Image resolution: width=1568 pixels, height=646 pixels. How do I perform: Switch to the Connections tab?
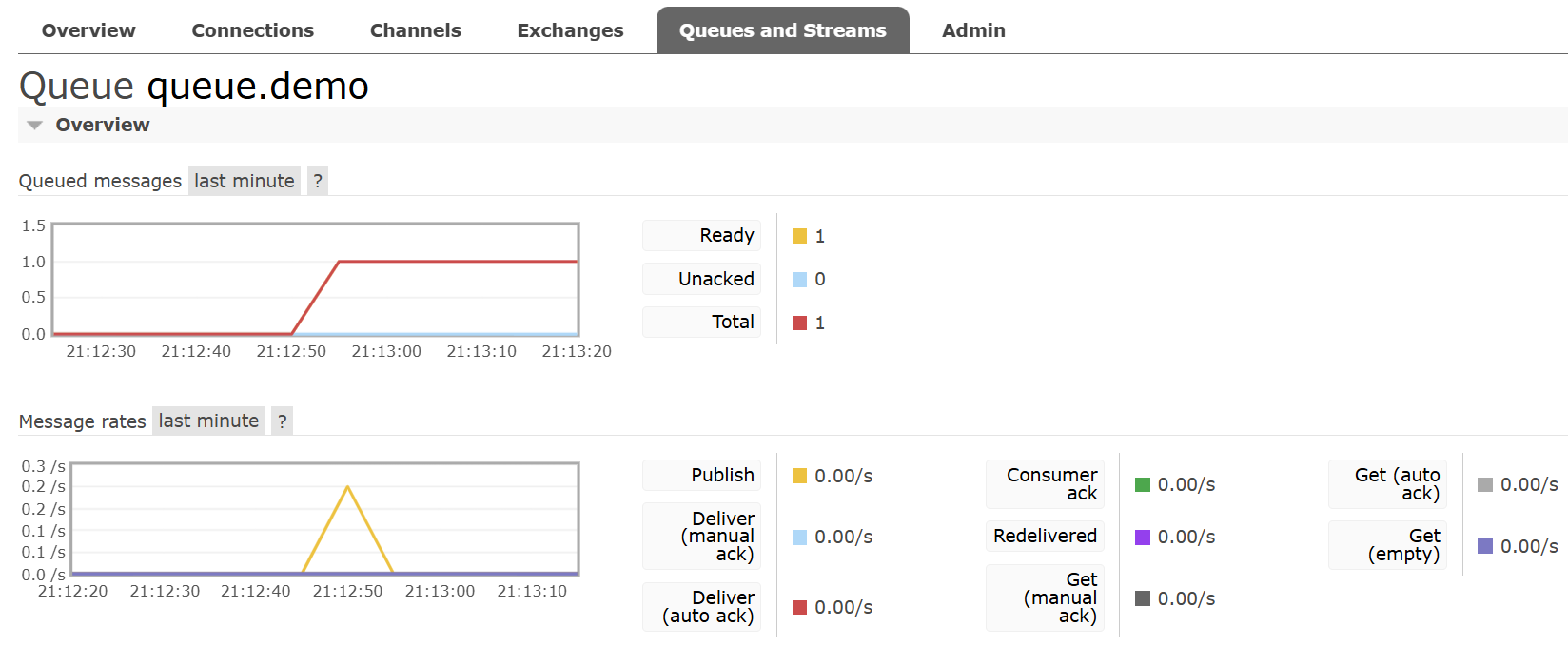click(252, 30)
